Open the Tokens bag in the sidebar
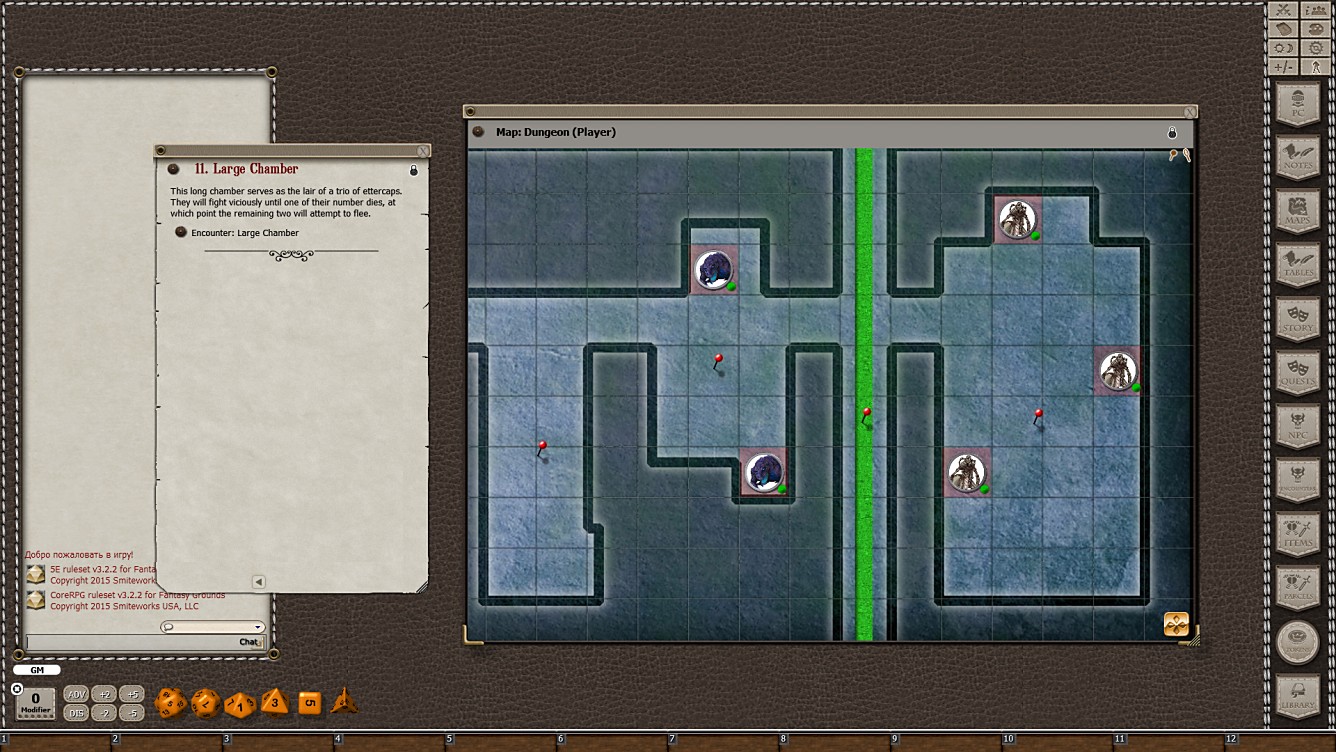The image size is (1336, 752). (1298, 638)
